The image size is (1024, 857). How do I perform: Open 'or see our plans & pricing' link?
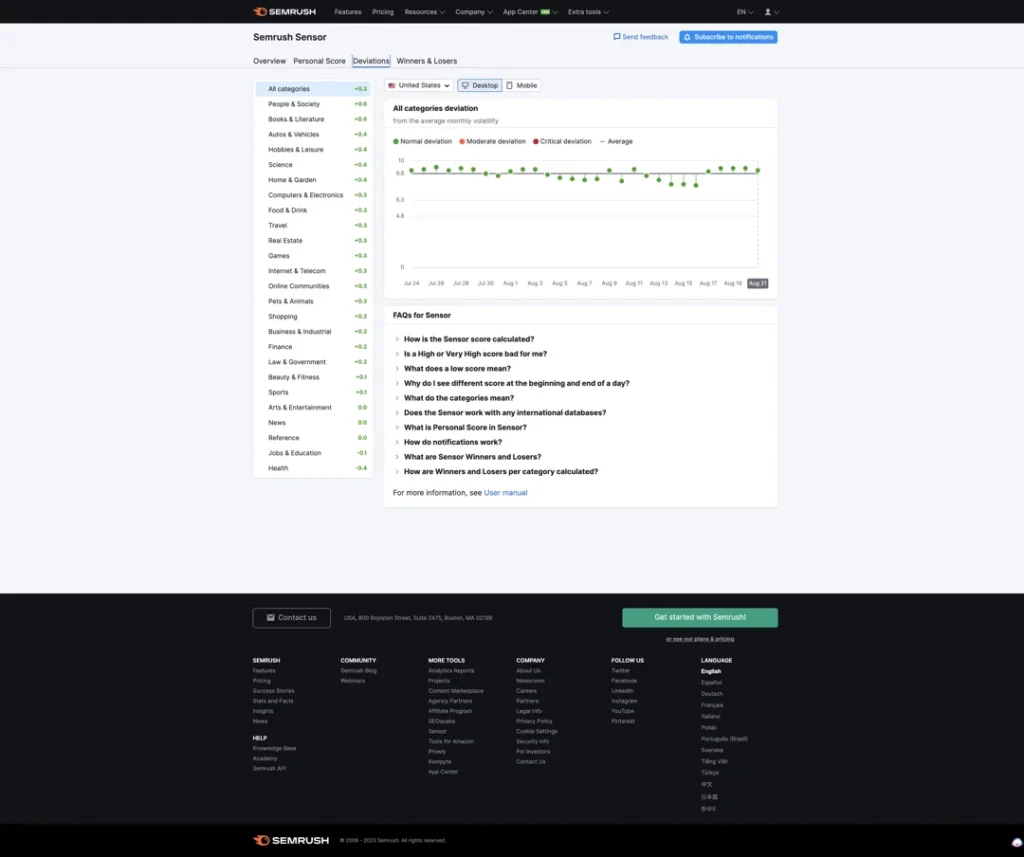(x=699, y=639)
